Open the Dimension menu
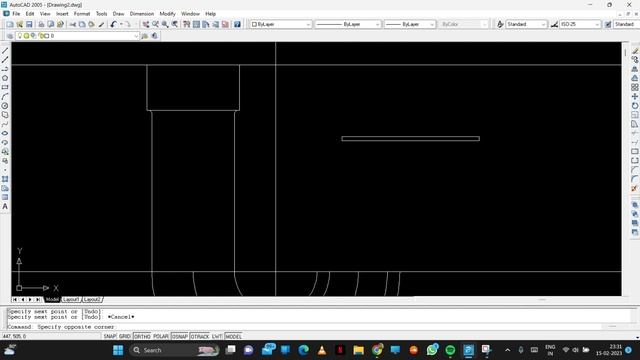Screen dimensions: 640x360 pyautogui.click(x=142, y=14)
